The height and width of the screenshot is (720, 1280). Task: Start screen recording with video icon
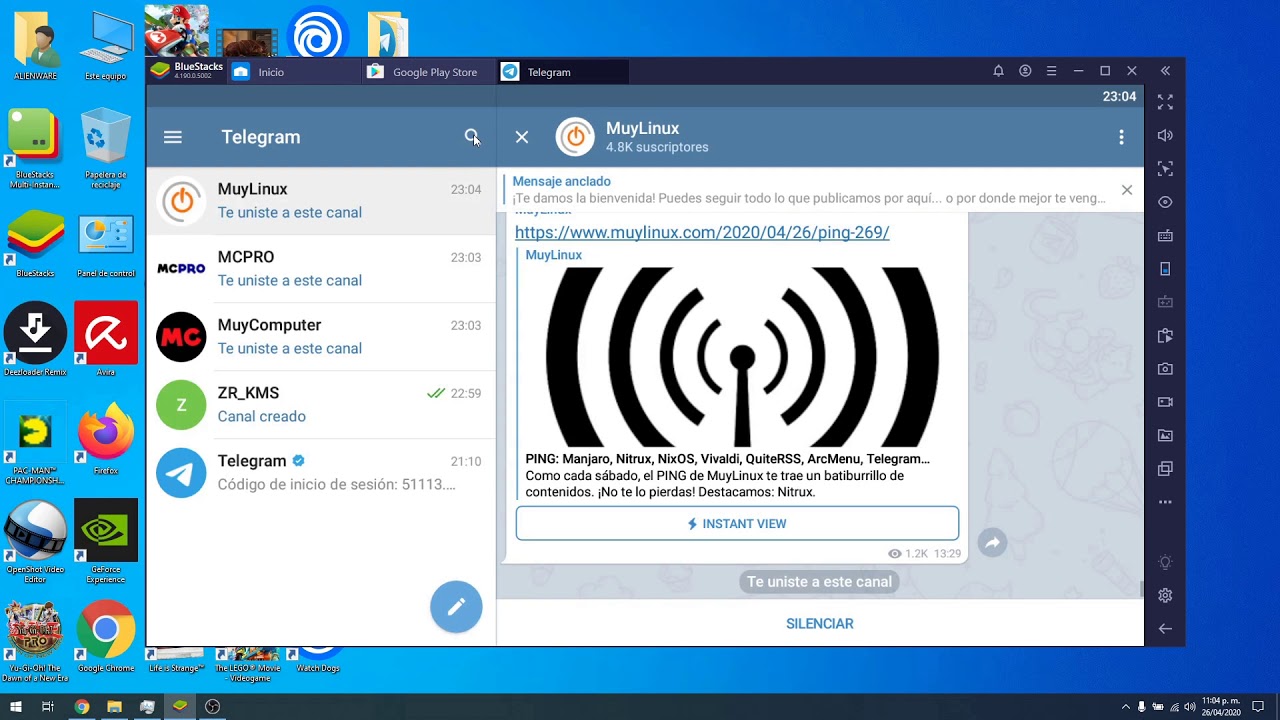tap(1165, 402)
